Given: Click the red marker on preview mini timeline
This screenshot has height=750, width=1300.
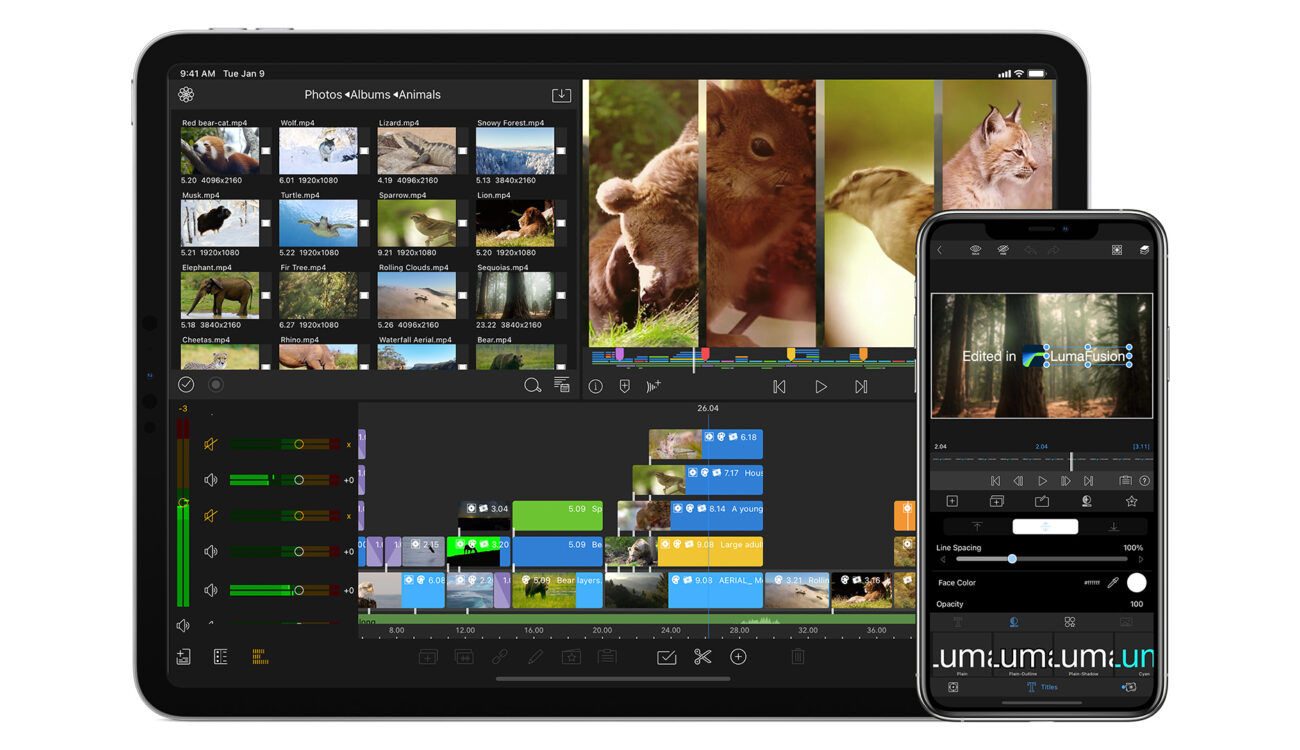Looking at the screenshot, I should pyautogui.click(x=705, y=354).
